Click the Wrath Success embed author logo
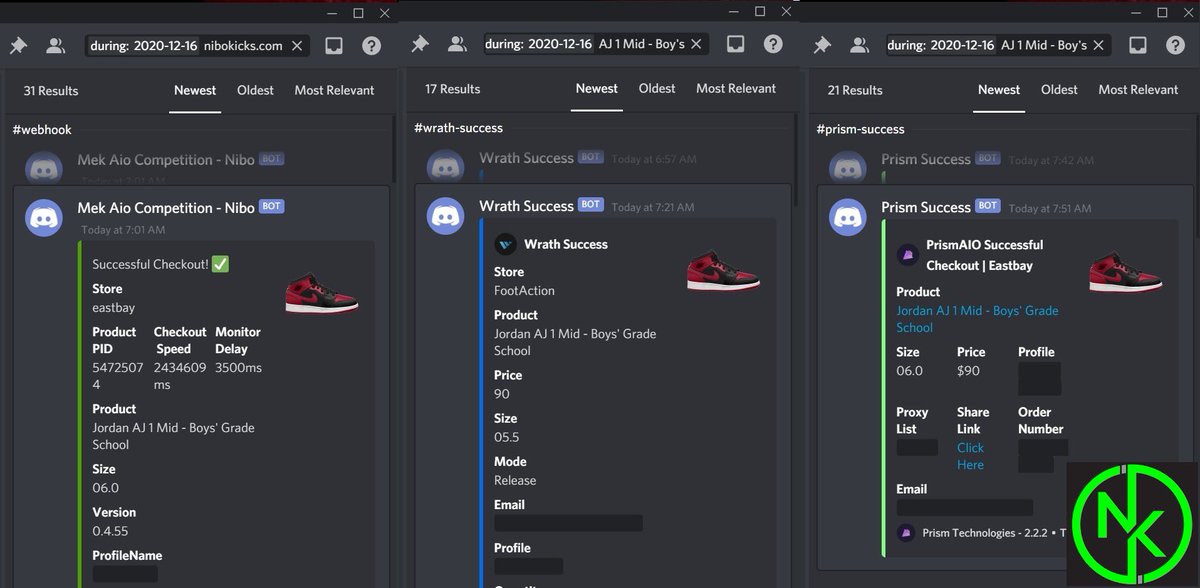Viewport: 1200px width, 588px height. pyautogui.click(x=506, y=244)
